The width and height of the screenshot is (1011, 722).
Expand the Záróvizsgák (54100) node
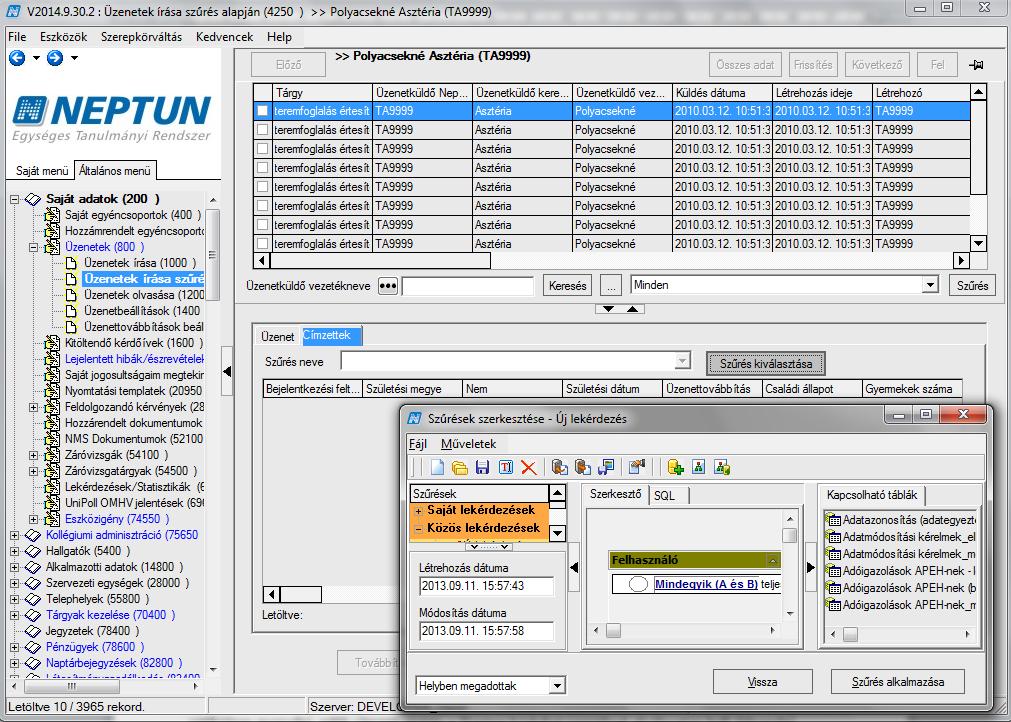click(34, 455)
